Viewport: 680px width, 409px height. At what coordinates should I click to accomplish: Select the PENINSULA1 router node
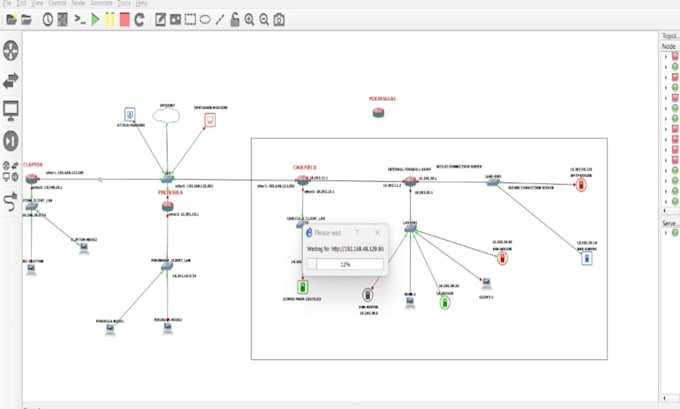tap(378, 113)
